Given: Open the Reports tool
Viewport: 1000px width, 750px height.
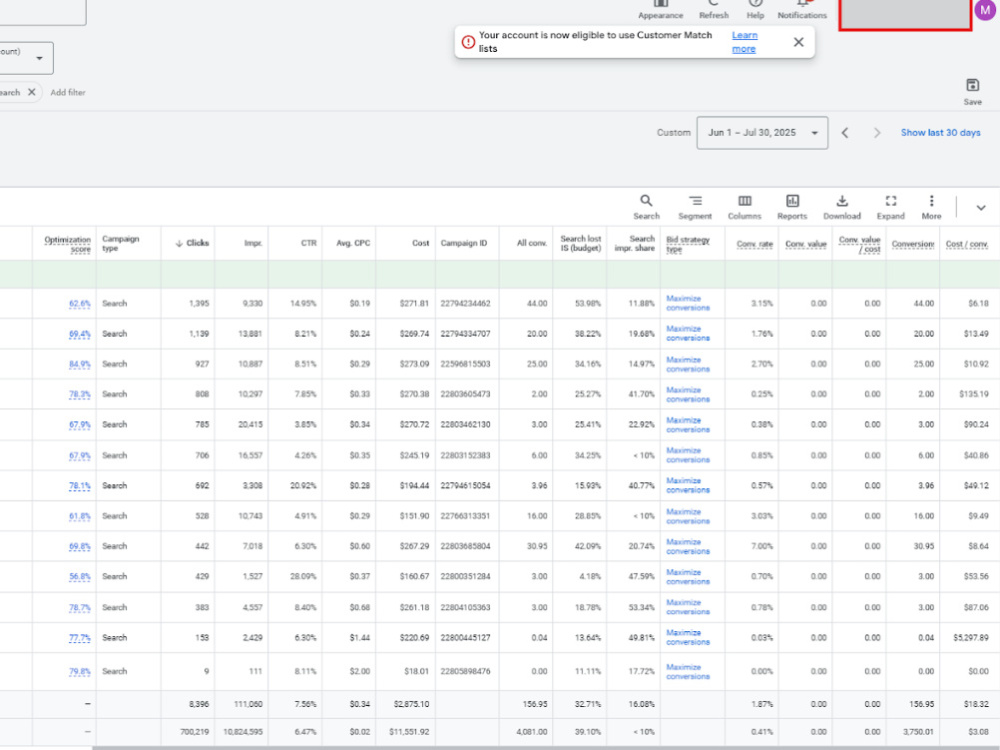Looking at the screenshot, I should click(792, 207).
